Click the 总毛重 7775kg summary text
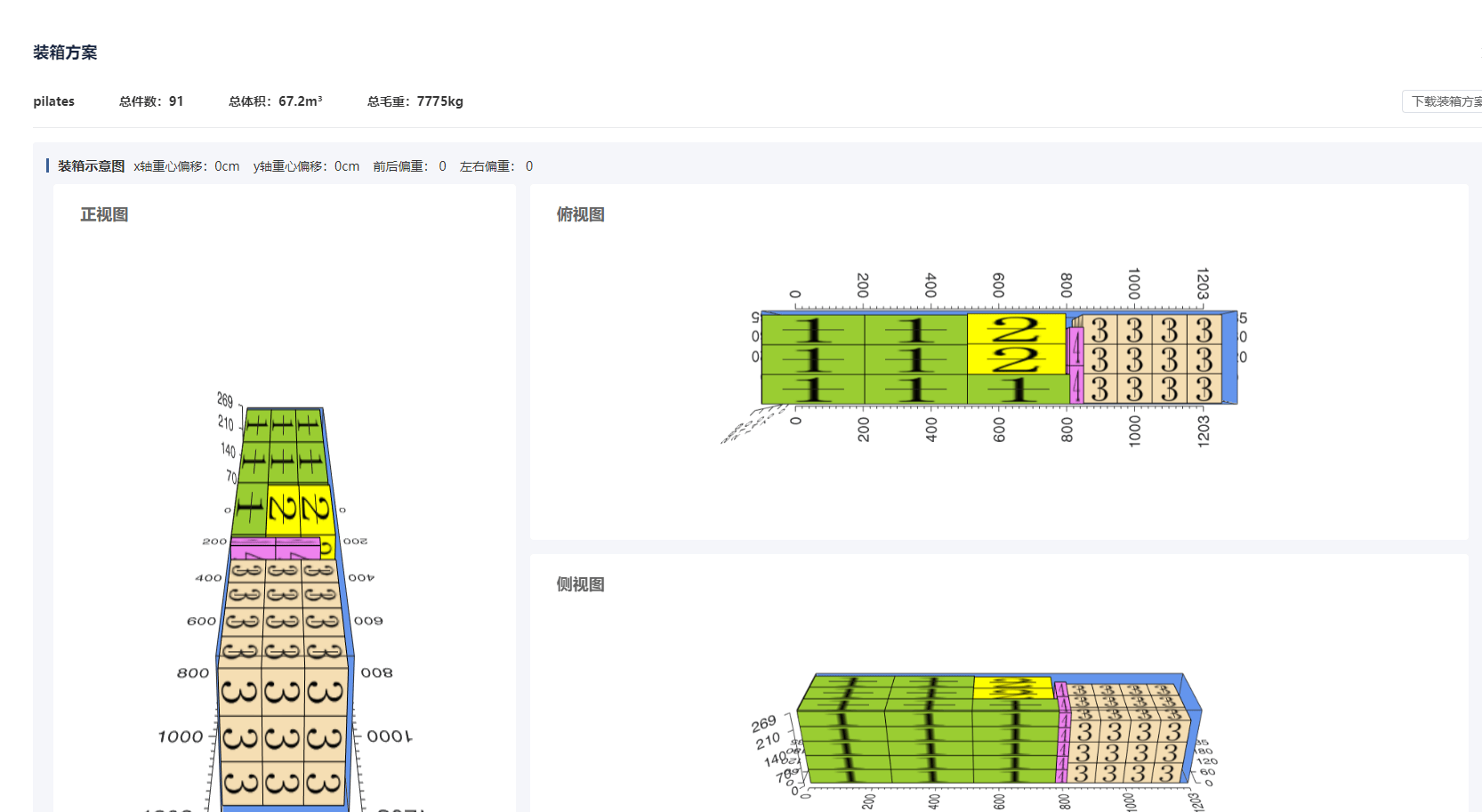The width and height of the screenshot is (1482, 812). tap(415, 101)
